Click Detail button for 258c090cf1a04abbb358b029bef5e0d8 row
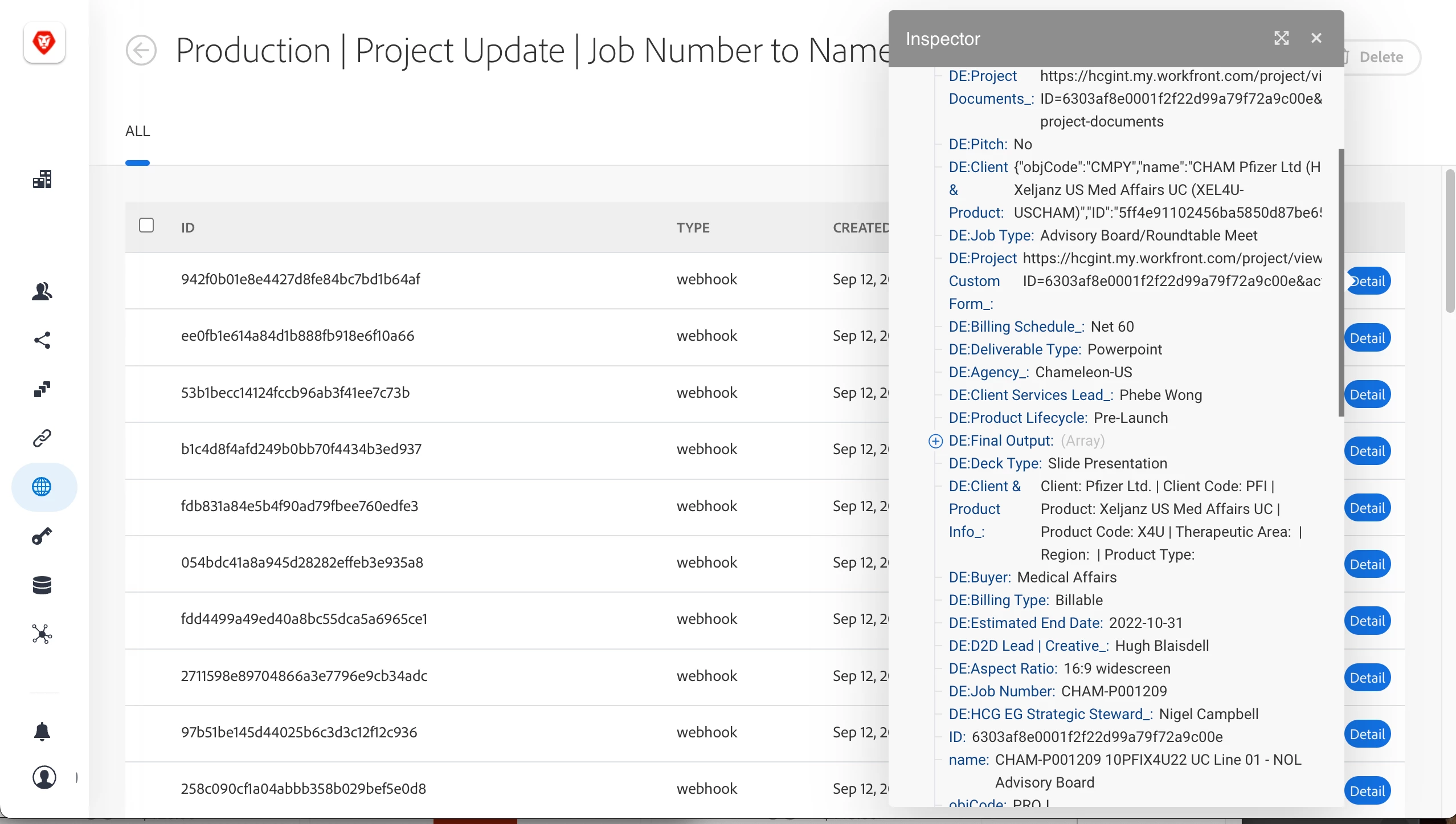This screenshot has width=1456, height=824. [1367, 791]
